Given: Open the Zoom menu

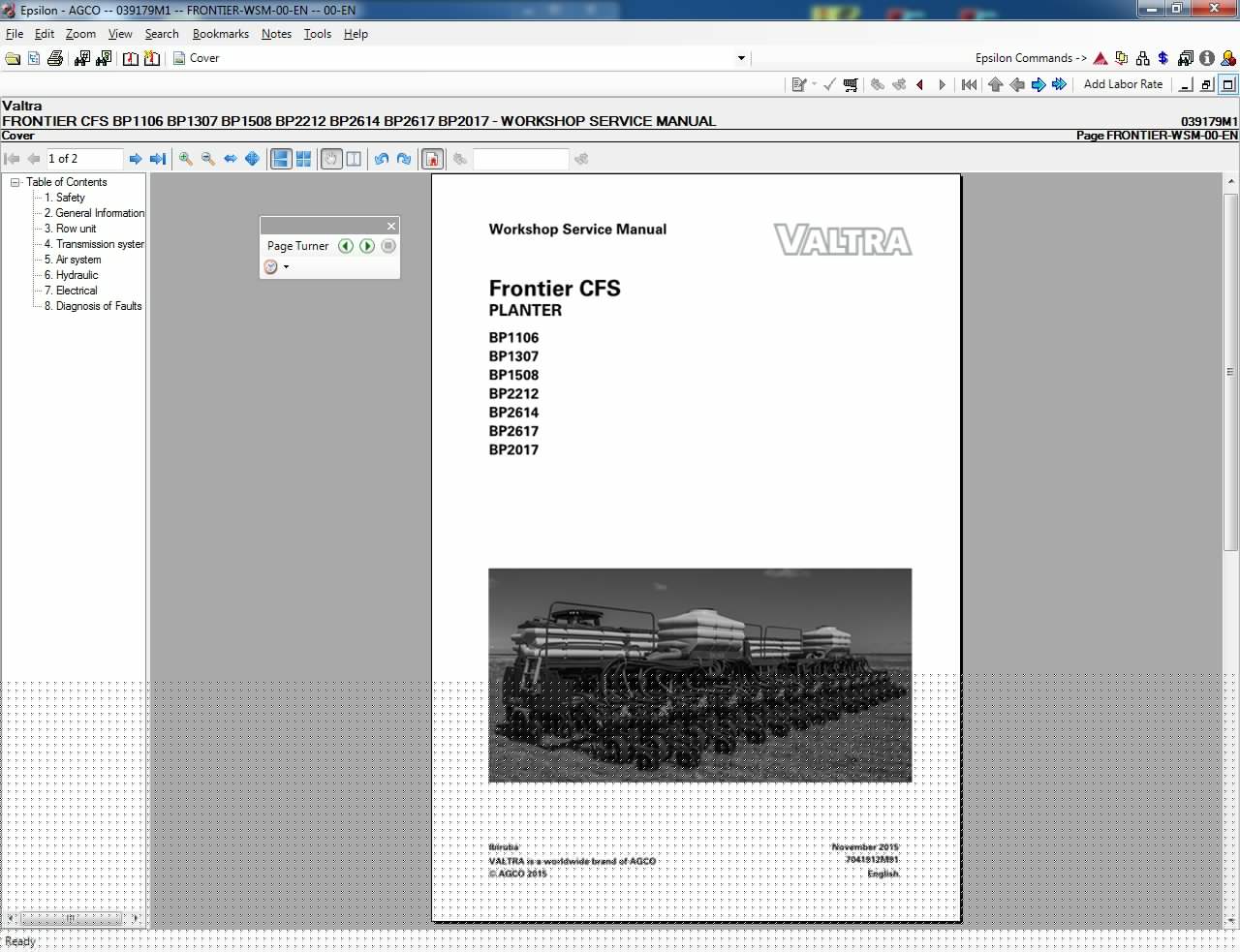Looking at the screenshot, I should [80, 34].
